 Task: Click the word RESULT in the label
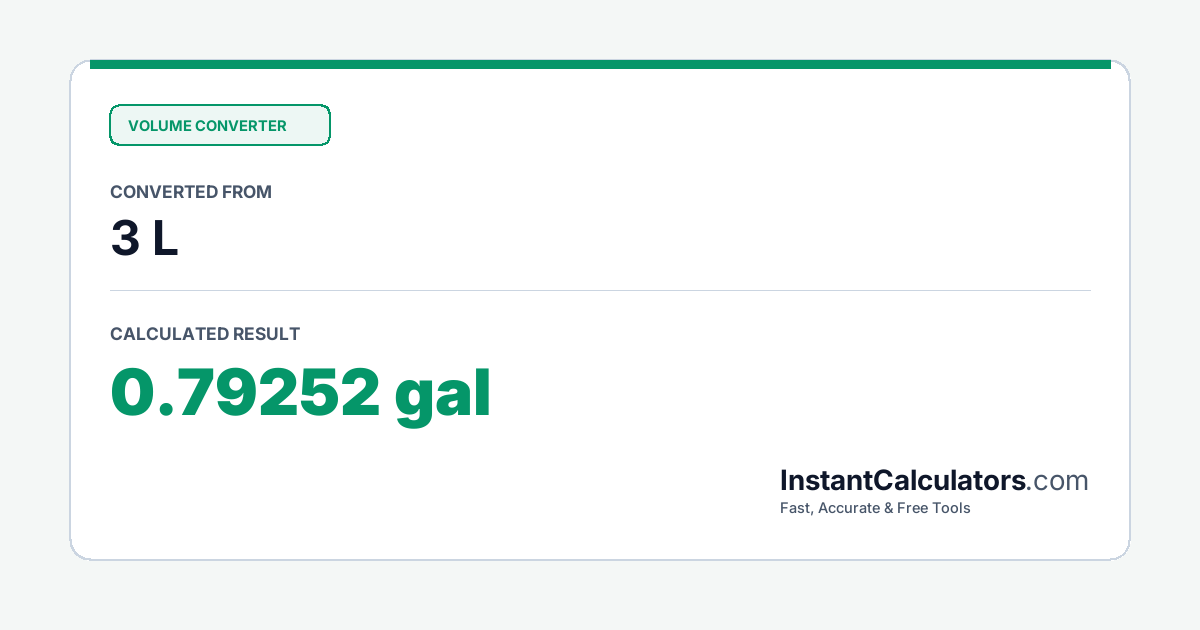[x=266, y=334]
